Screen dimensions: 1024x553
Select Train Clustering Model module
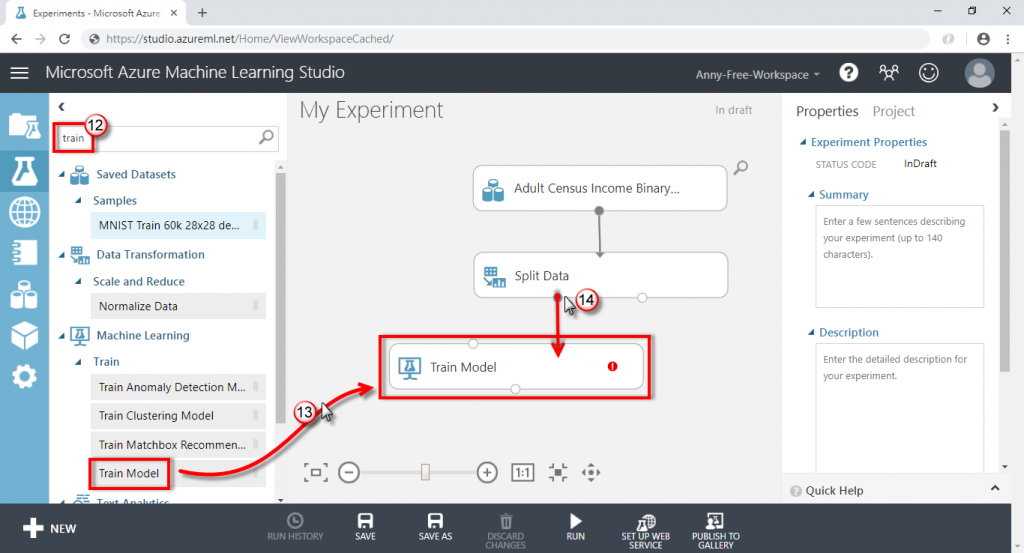178,416
